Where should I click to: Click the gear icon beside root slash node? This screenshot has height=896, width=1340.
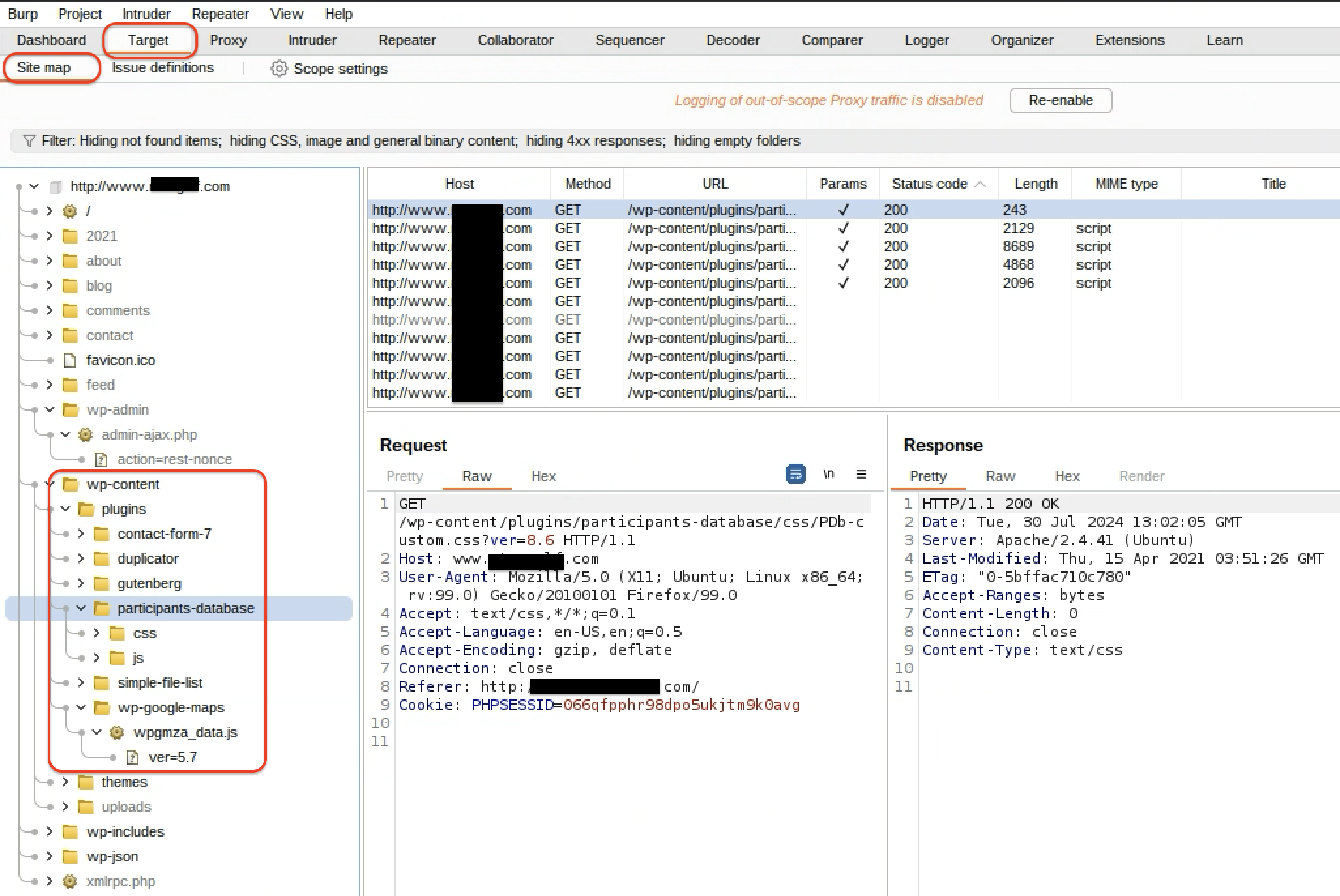coord(70,211)
